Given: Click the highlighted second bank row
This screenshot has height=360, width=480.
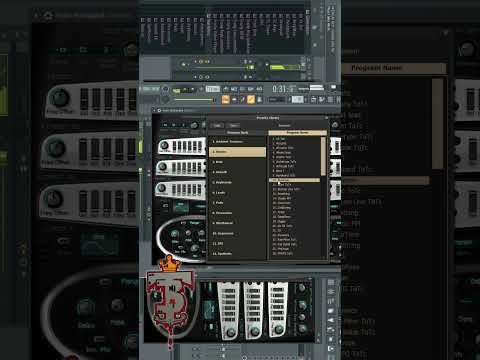Looking at the screenshot, I should point(237,152).
